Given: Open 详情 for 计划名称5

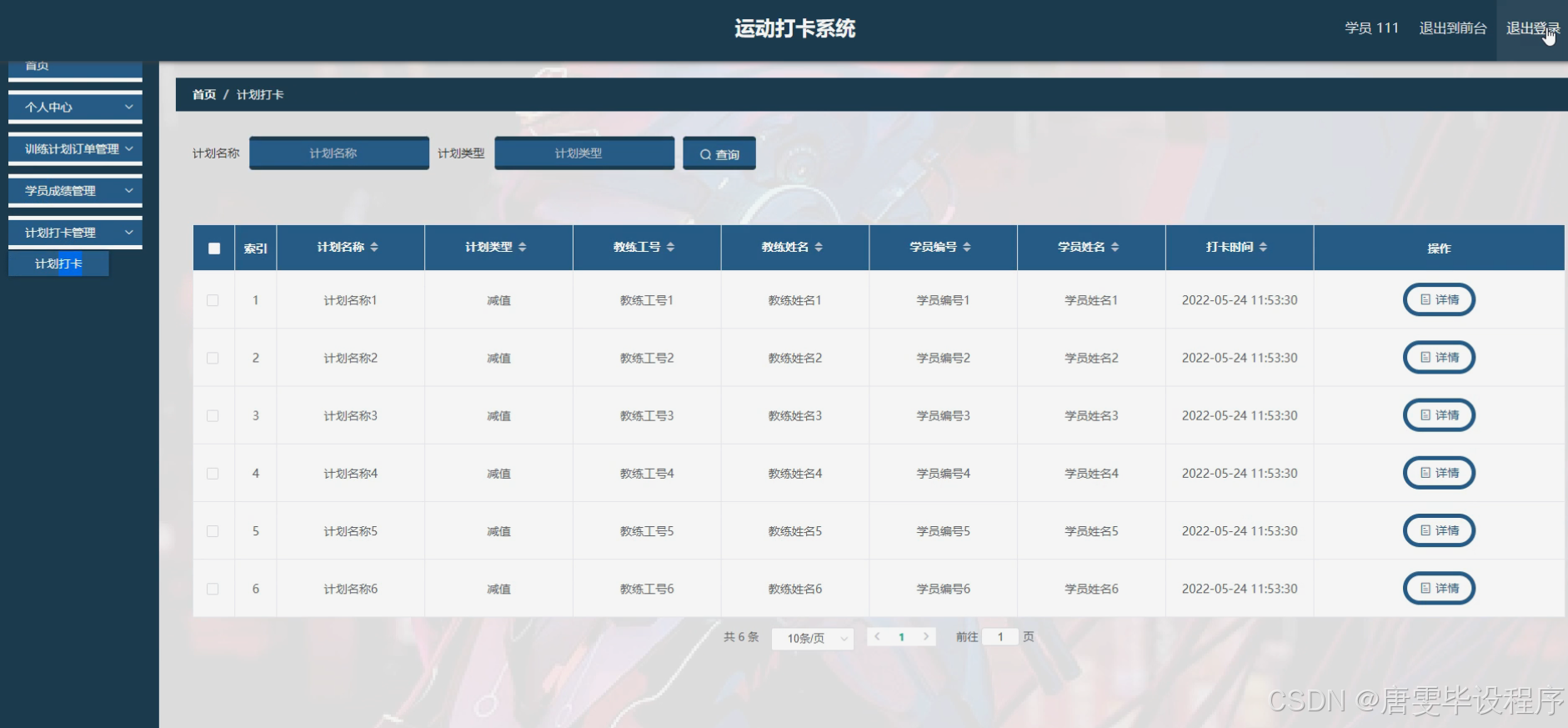Looking at the screenshot, I should [x=1440, y=530].
